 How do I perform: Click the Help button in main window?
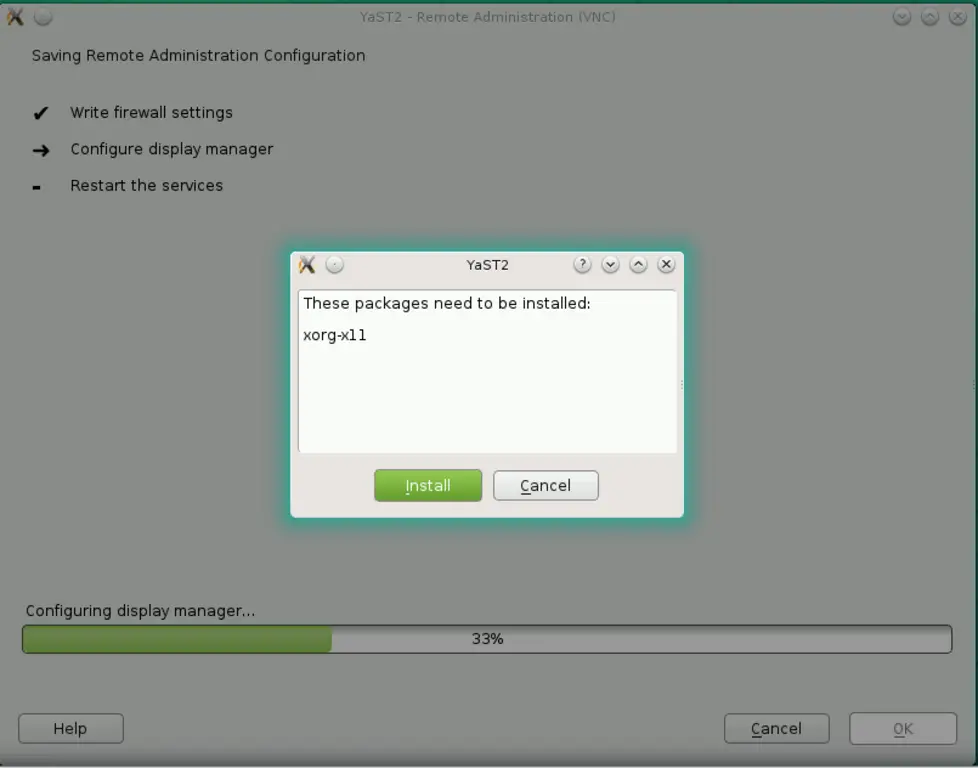click(70, 729)
